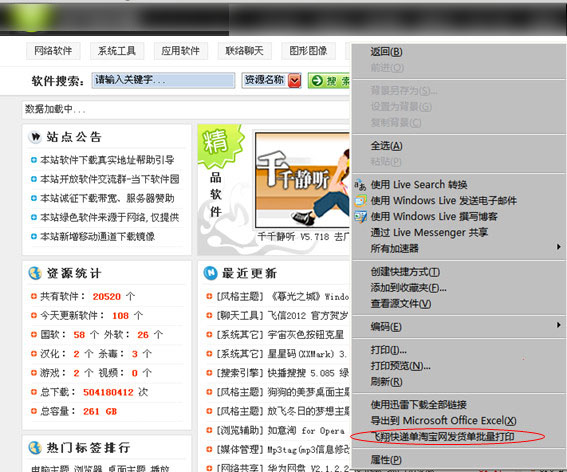Select 全选(A) in context menu
567x472 pixels.
[x=386, y=146]
